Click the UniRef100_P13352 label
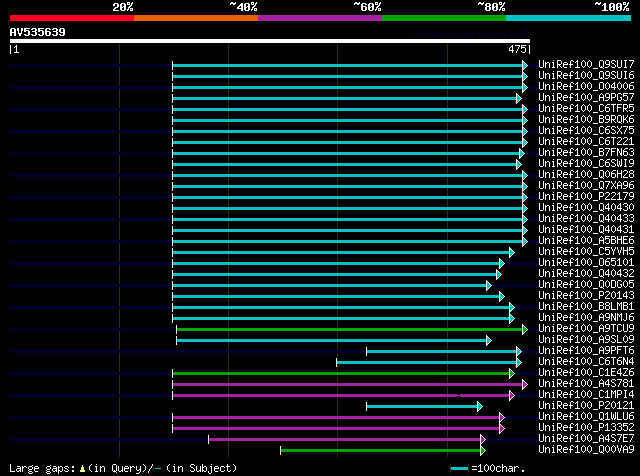Image resolution: width=640 pixels, height=476 pixels. tap(586, 428)
